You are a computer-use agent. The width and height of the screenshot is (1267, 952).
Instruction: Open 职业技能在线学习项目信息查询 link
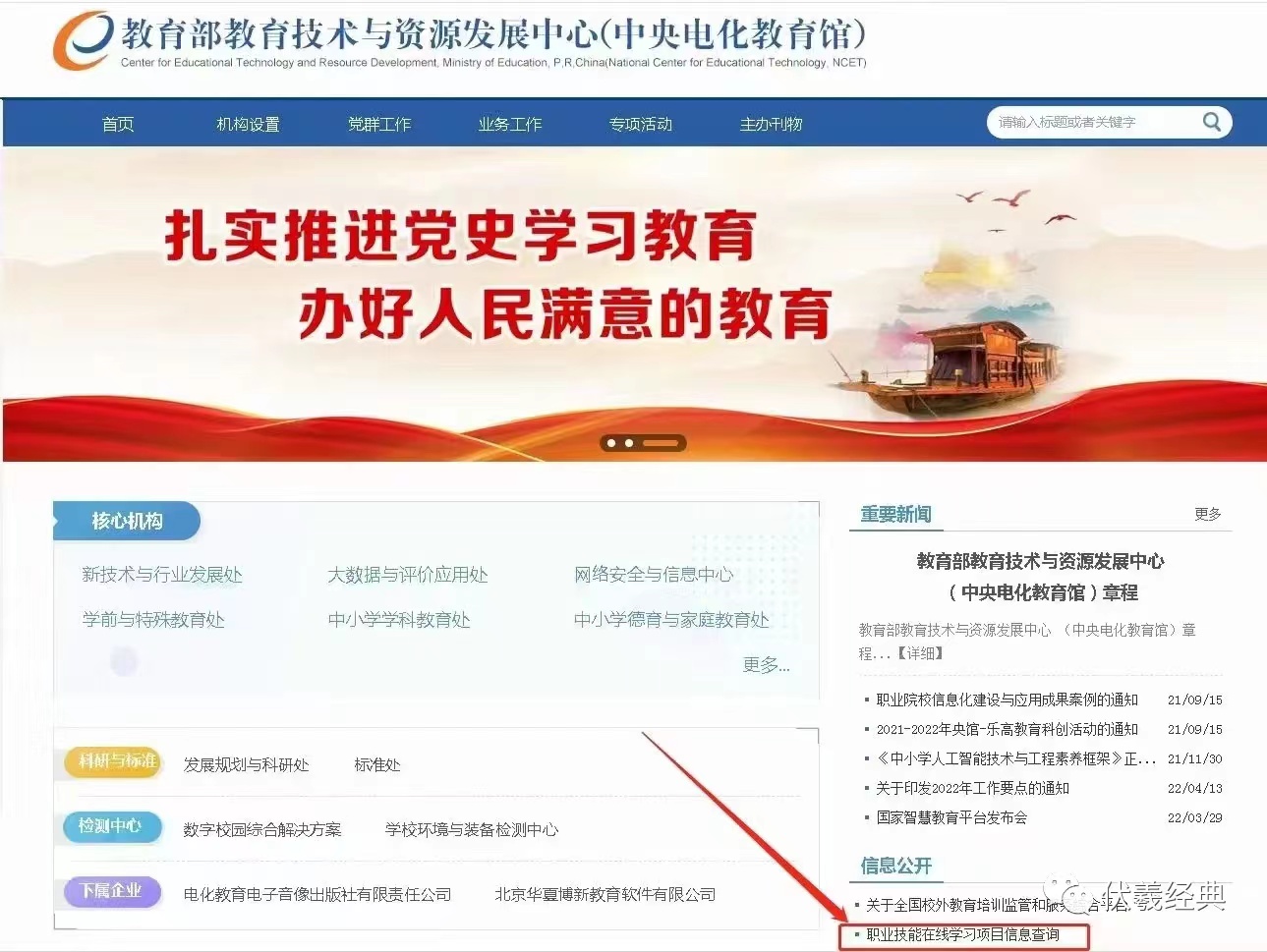click(x=963, y=934)
